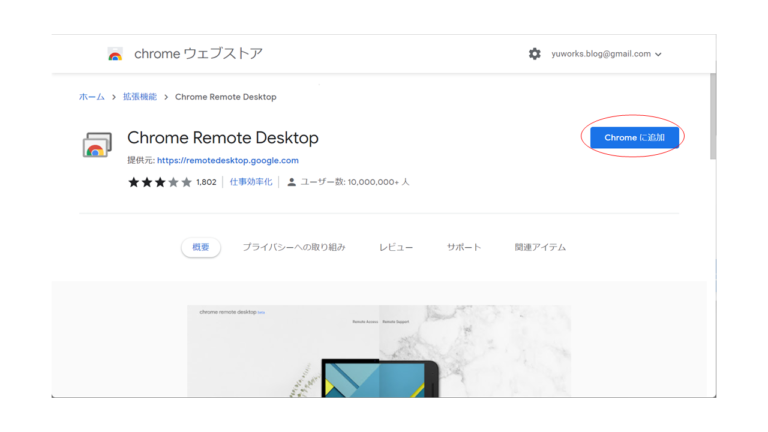Viewport: 768px width, 432px height.
Task: Click the chrome ウェブストア header title
Action: click(x=198, y=54)
